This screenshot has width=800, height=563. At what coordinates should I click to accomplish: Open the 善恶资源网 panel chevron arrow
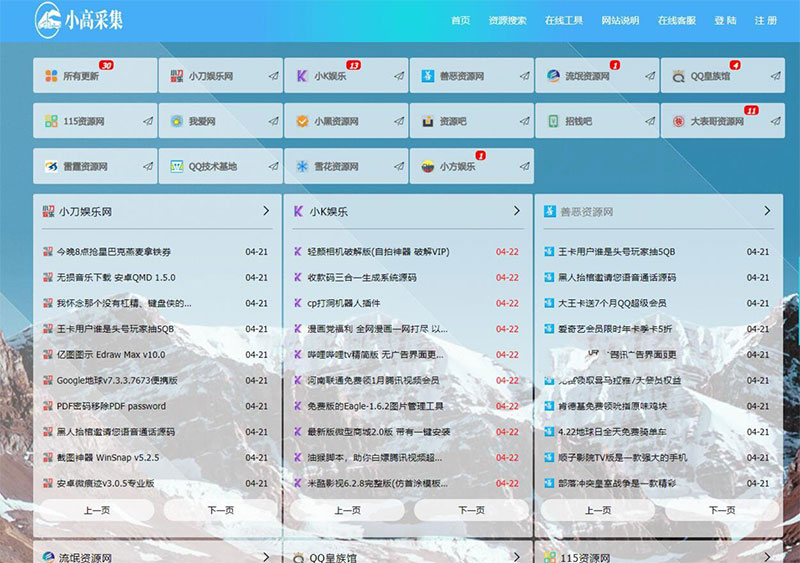[x=767, y=211]
